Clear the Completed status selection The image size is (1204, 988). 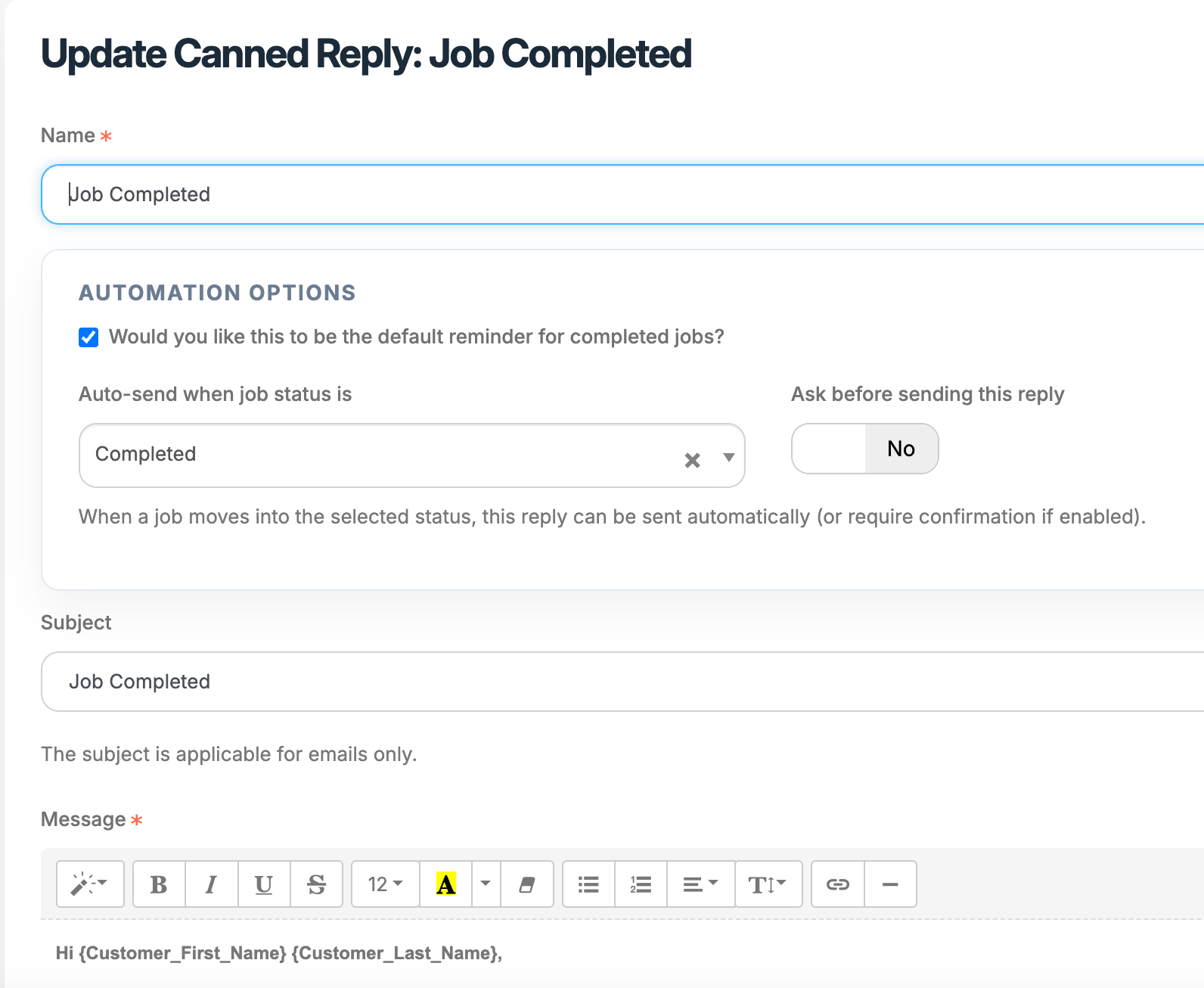[x=692, y=460]
